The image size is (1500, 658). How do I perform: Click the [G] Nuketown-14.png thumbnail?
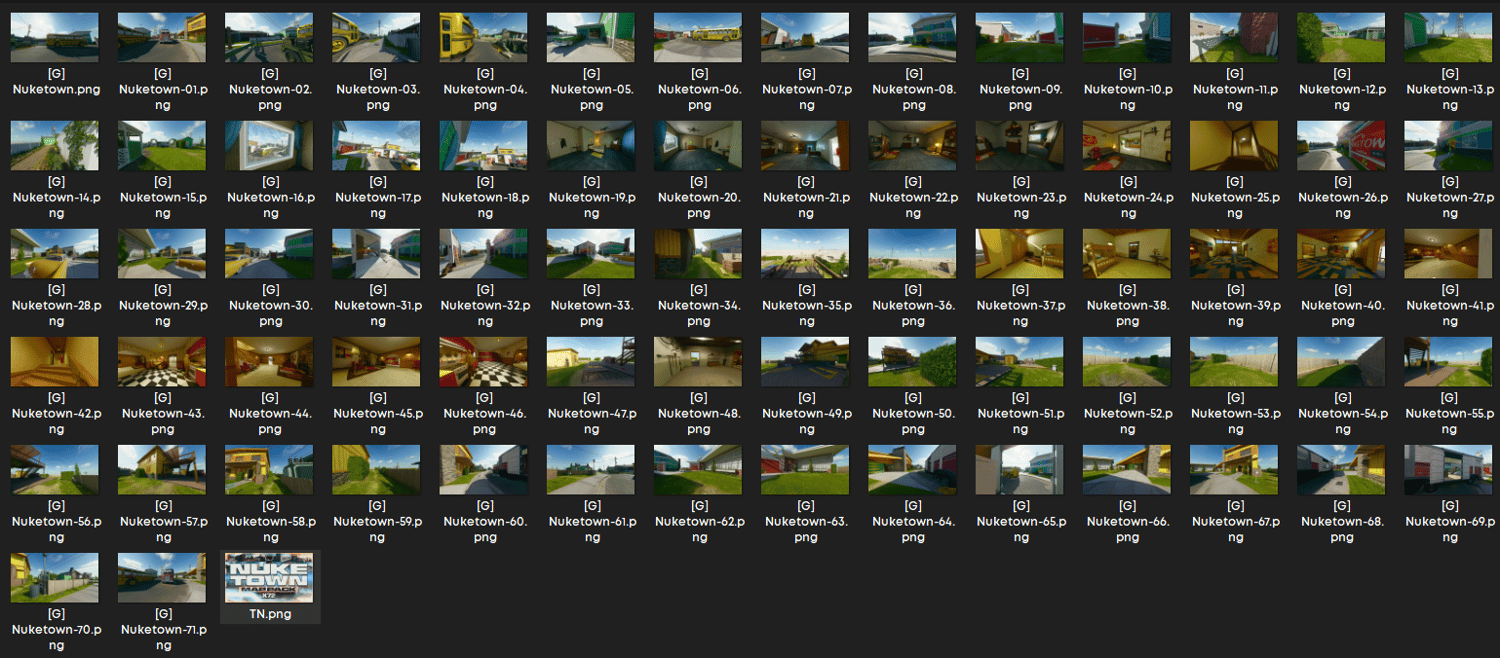(x=55, y=146)
